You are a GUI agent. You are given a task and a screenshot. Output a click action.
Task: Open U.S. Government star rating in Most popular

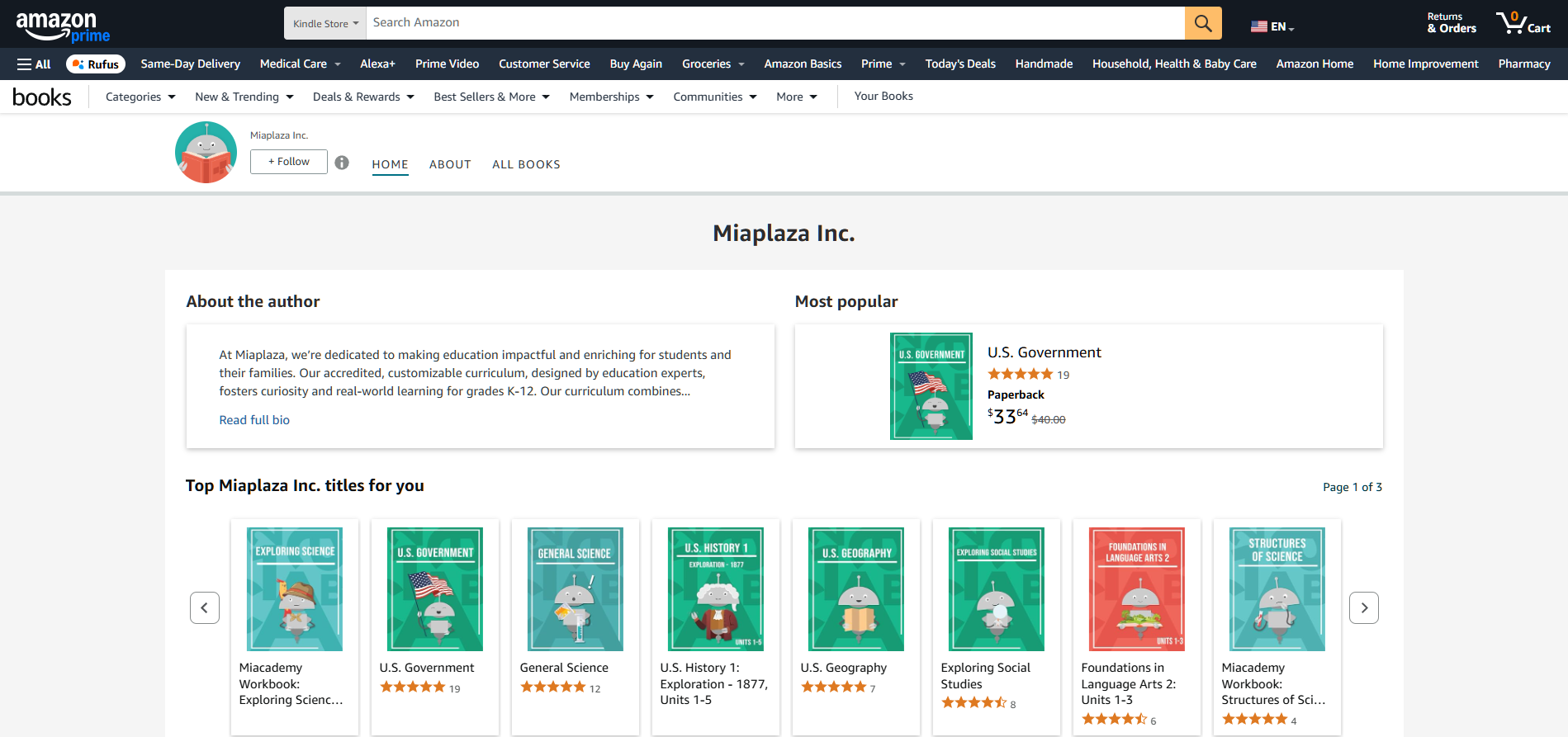(x=1021, y=374)
